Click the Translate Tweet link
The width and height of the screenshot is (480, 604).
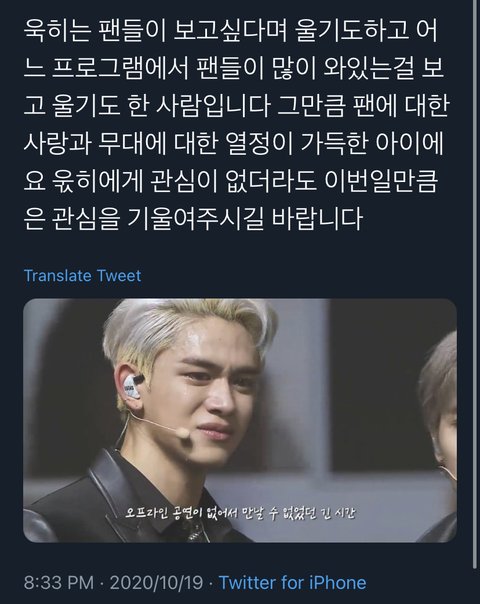pyautogui.click(x=82, y=276)
